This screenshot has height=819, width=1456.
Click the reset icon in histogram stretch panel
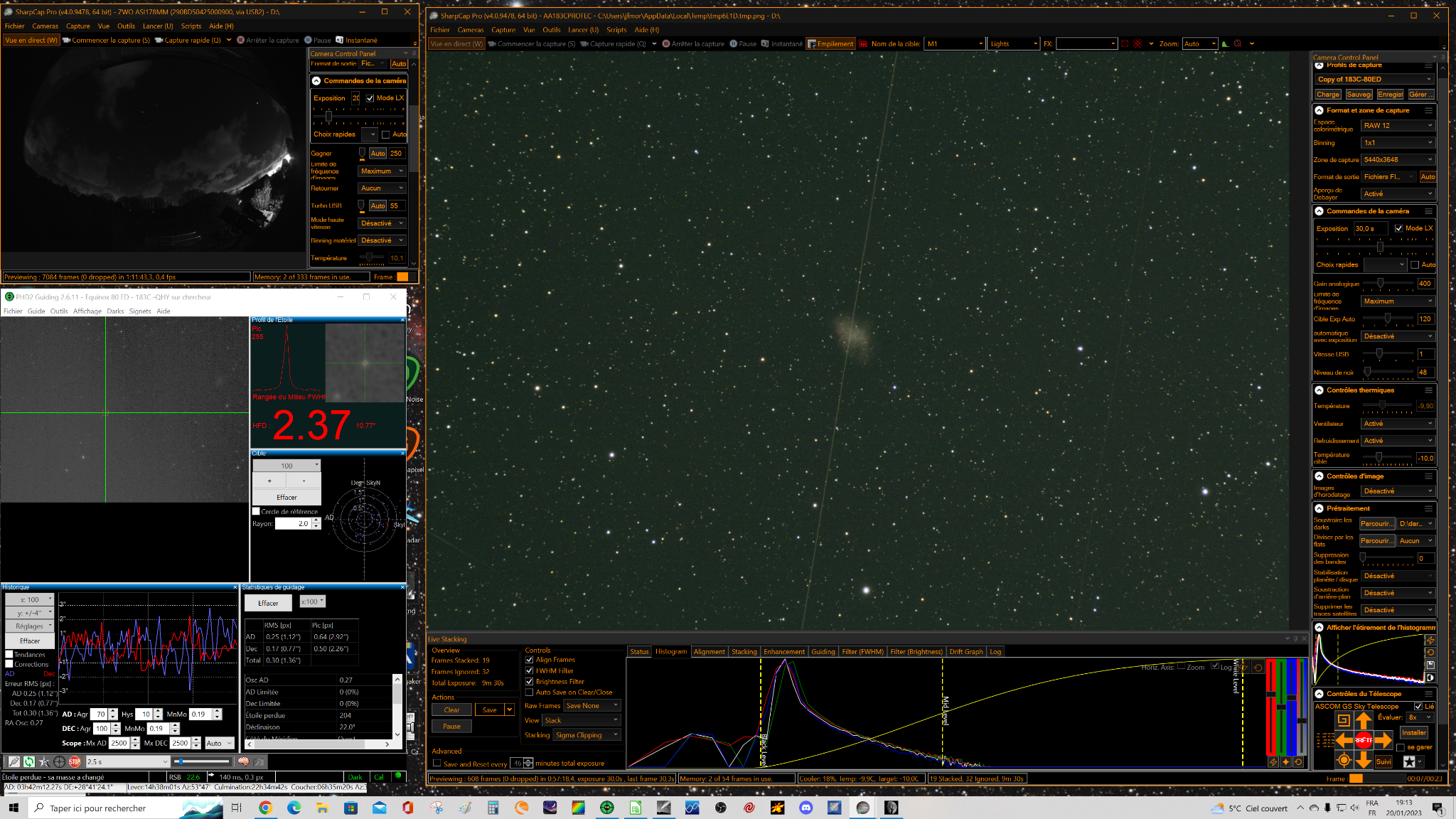1430,652
